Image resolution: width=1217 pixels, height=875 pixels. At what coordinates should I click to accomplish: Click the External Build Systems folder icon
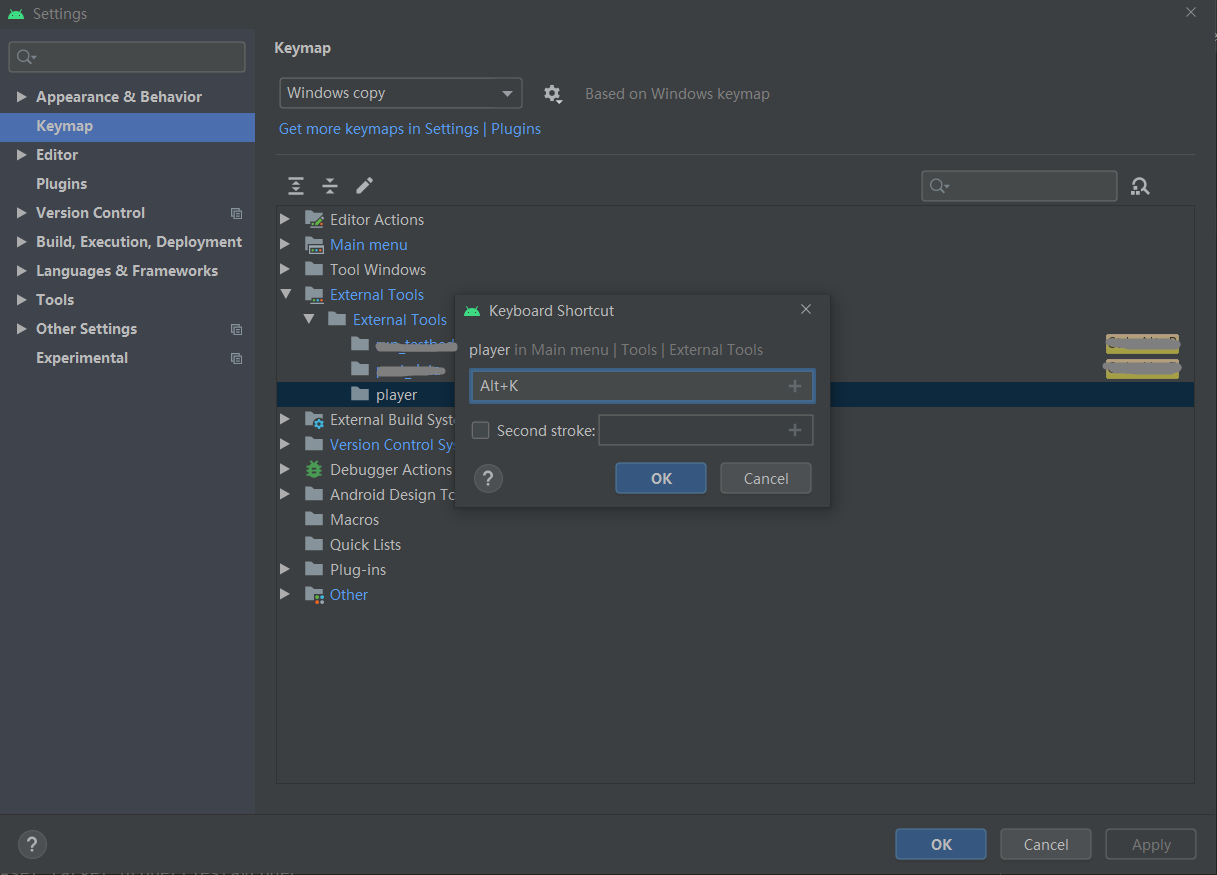[314, 420]
